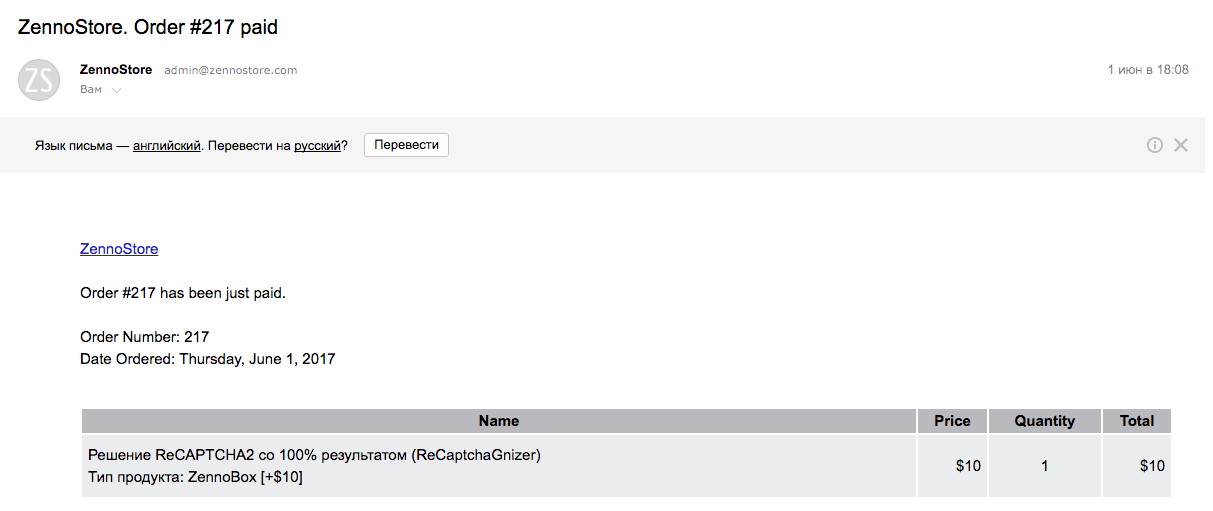Open the ZennoStore link in email body
1213x511 pixels.
click(119, 249)
